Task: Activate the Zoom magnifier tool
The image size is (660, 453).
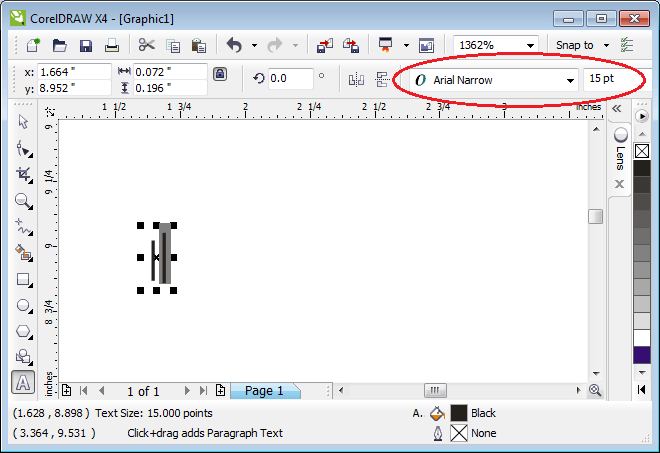Action: pos(22,201)
